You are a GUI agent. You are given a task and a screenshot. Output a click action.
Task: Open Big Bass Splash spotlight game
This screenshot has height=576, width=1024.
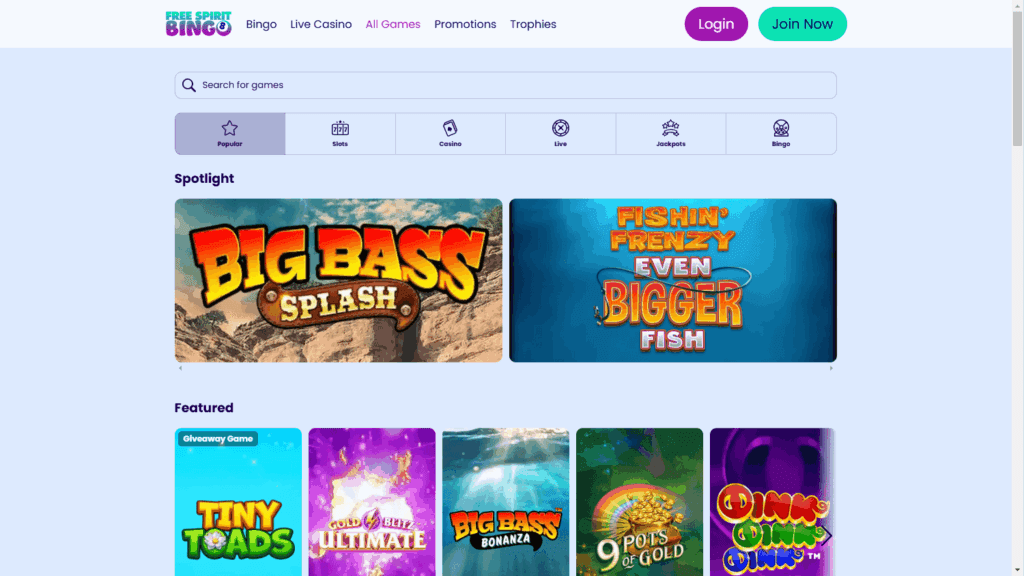click(x=338, y=280)
